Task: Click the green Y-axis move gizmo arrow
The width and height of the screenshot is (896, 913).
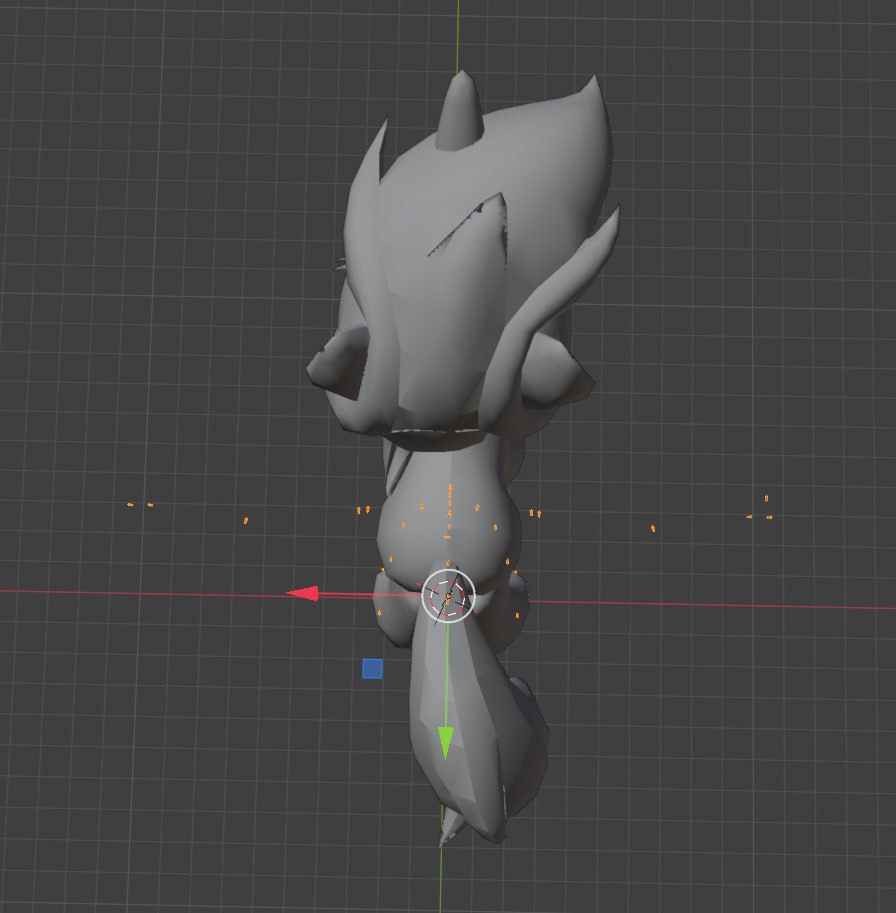Action: point(445,742)
